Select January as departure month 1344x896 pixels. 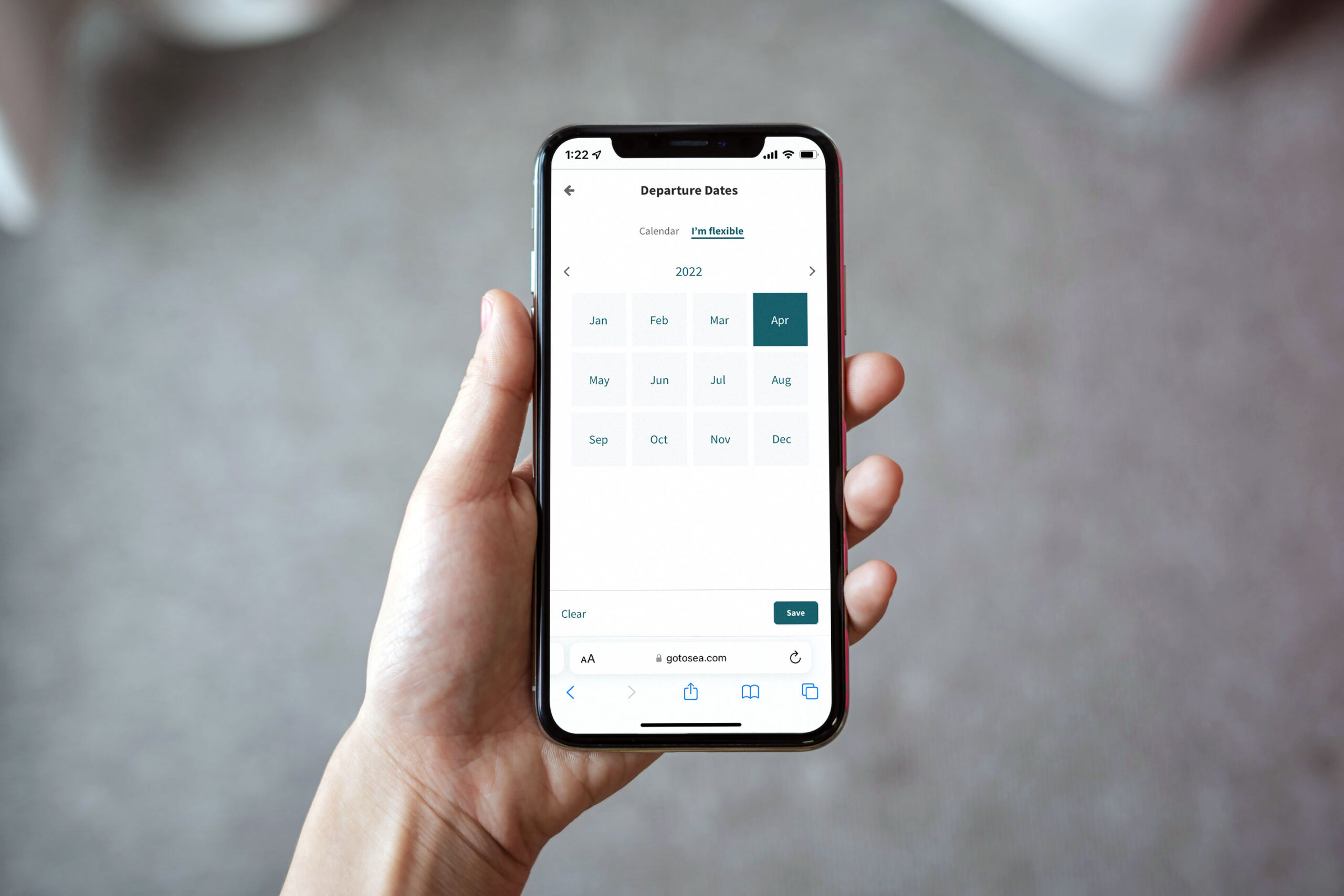coord(598,320)
